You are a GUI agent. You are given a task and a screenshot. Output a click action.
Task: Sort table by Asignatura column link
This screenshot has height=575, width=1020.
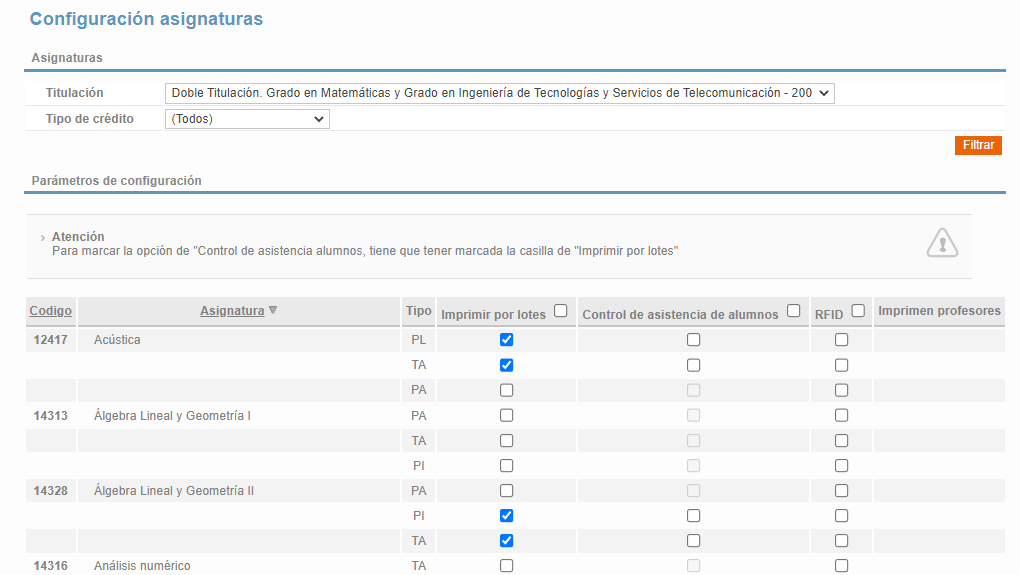pyautogui.click(x=232, y=311)
